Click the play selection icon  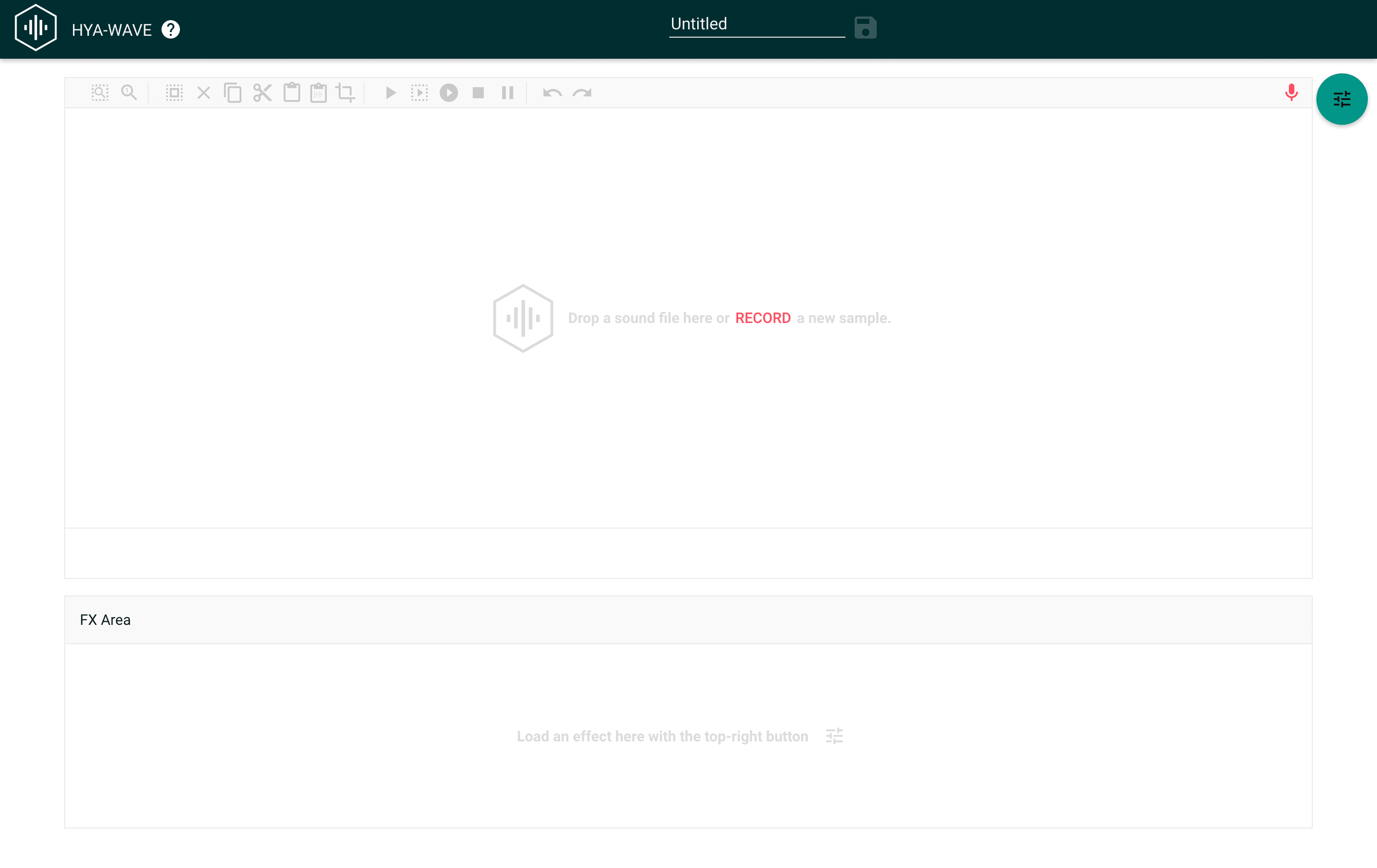pos(419,93)
